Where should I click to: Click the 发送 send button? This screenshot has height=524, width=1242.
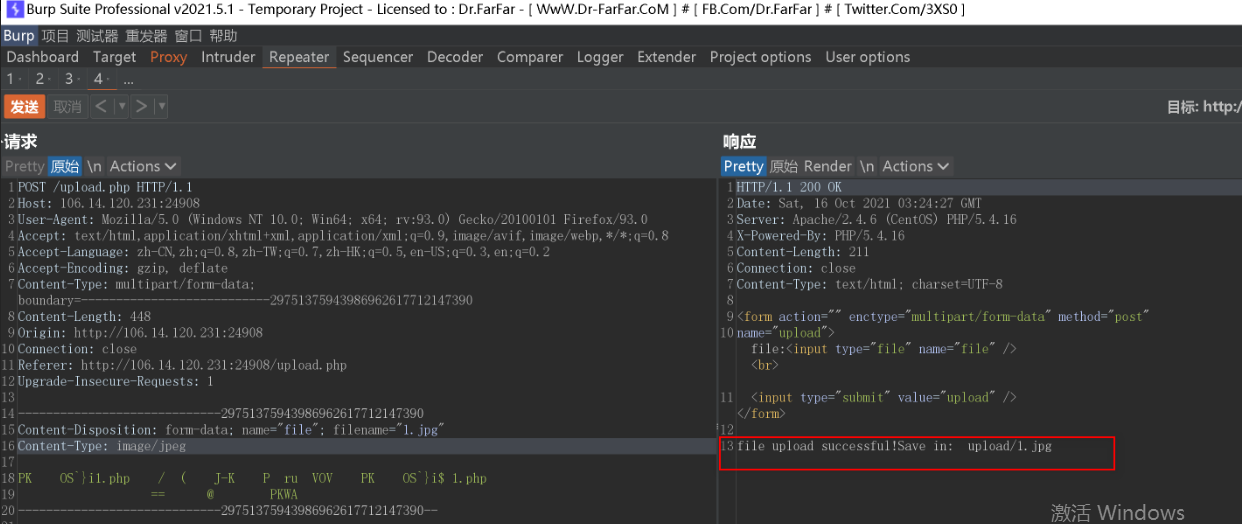[x=24, y=106]
